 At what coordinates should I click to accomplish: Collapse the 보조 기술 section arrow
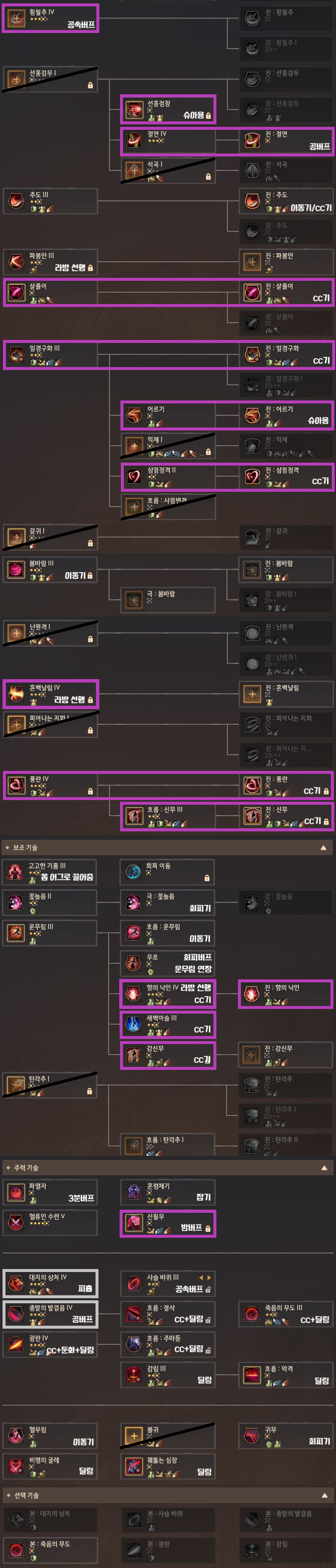click(x=324, y=847)
